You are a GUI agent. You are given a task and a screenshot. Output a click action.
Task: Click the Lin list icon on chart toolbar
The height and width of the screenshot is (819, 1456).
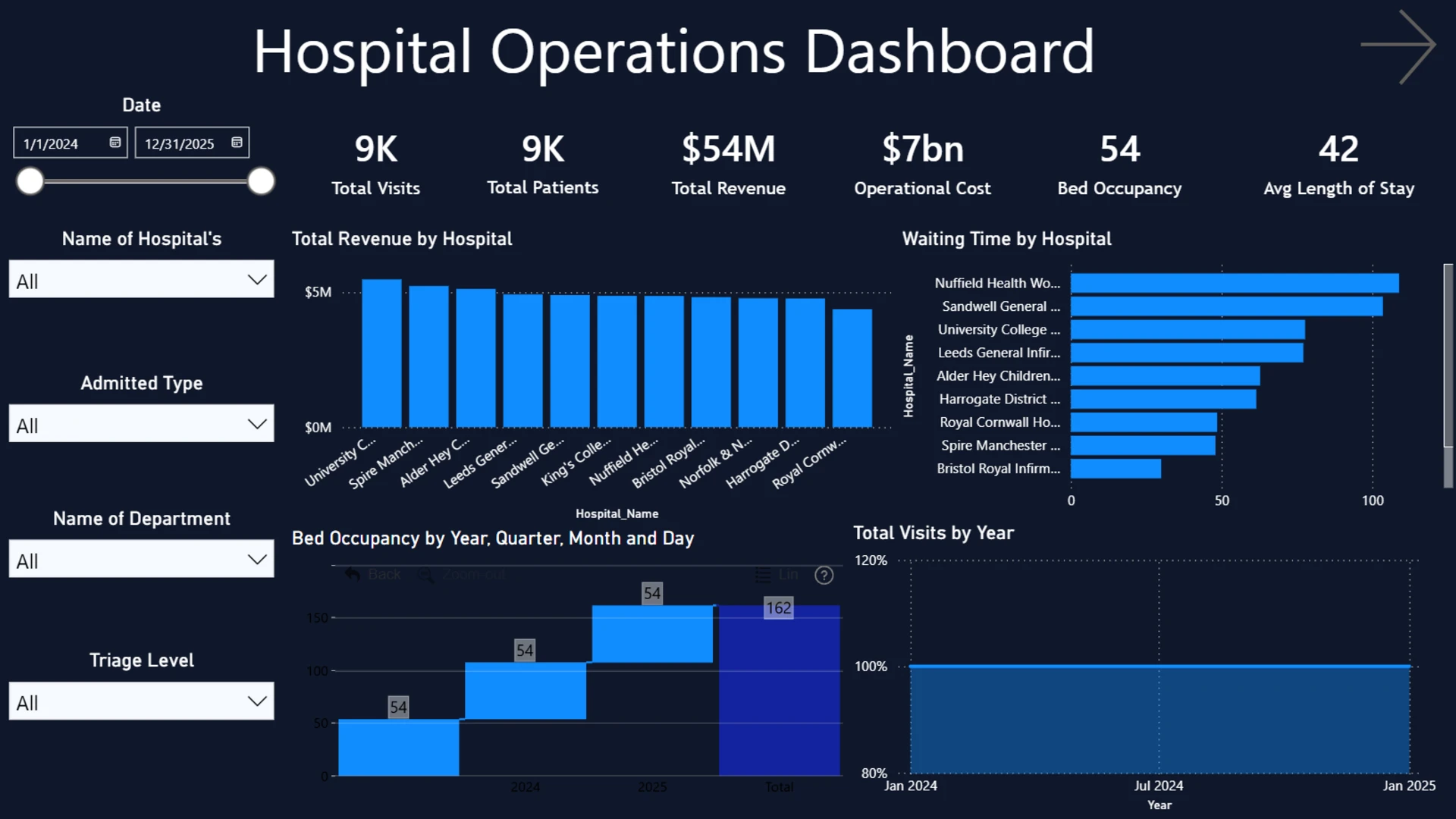pos(763,576)
